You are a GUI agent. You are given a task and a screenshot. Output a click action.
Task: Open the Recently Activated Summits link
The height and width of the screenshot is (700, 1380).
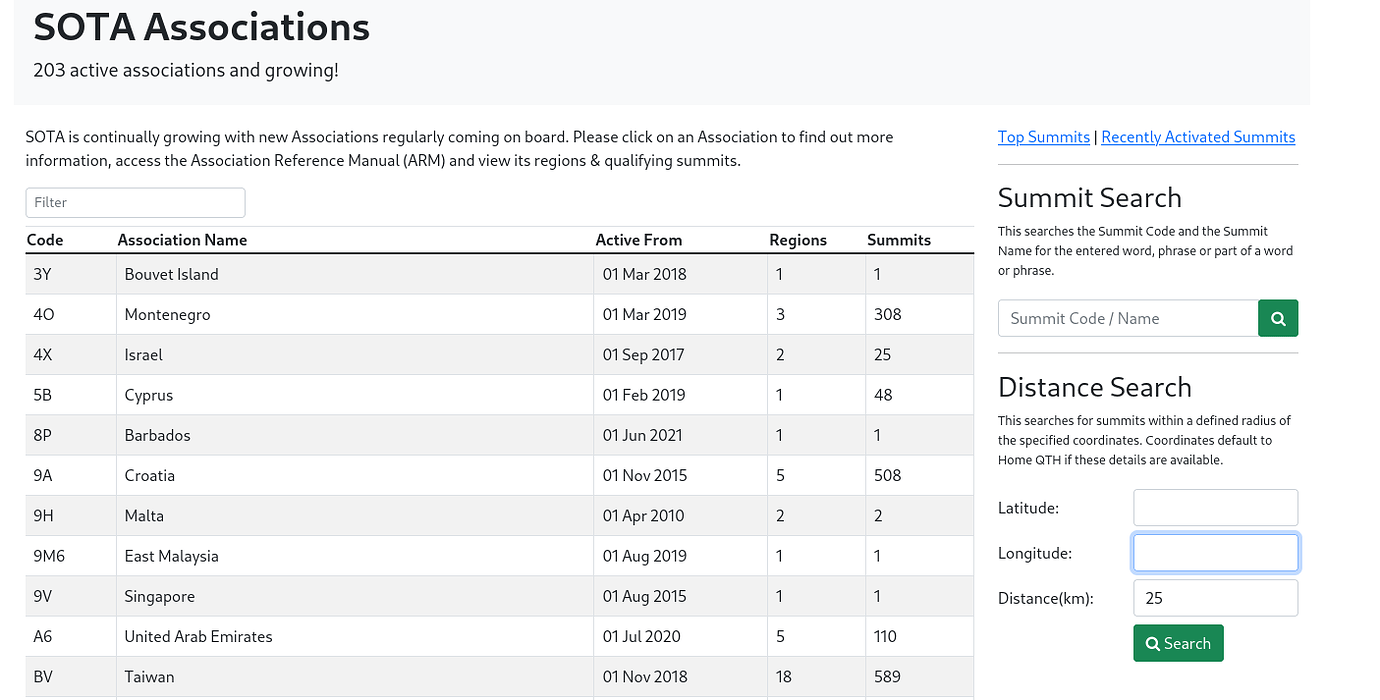pos(1197,137)
